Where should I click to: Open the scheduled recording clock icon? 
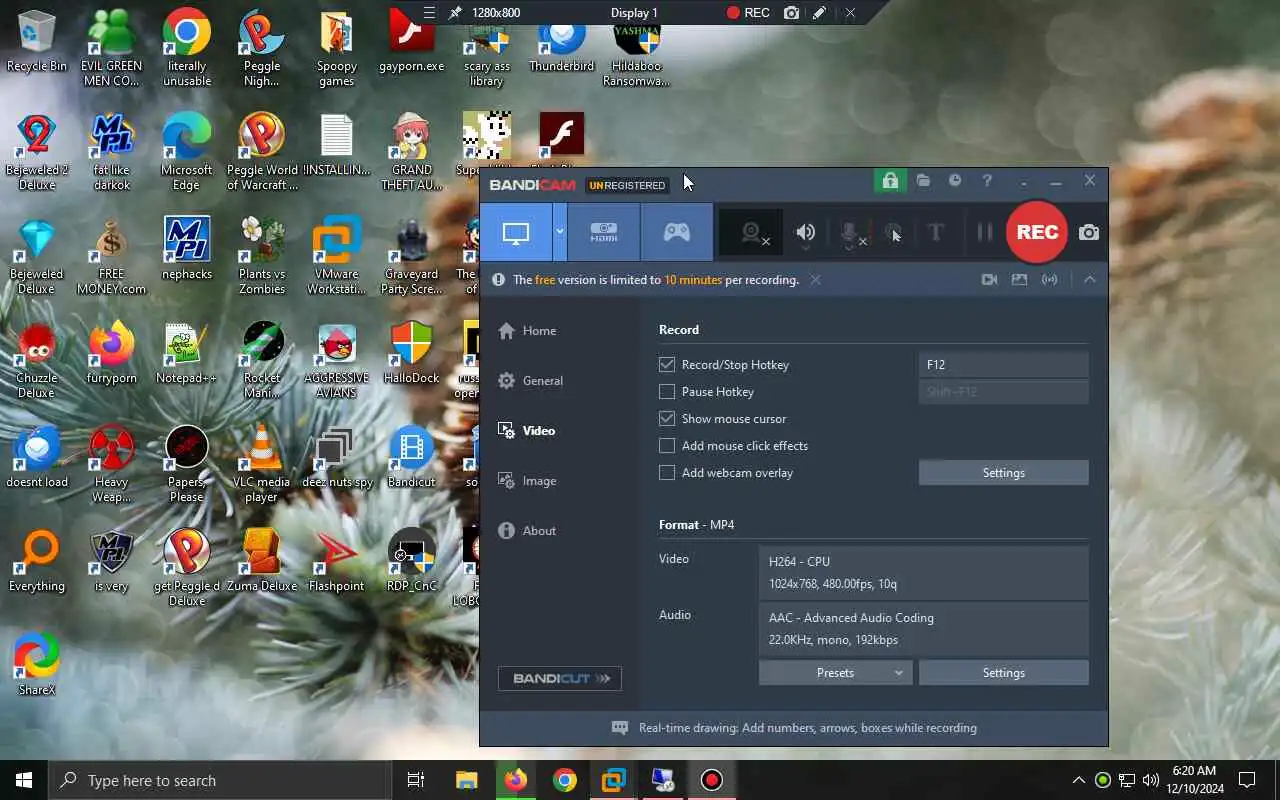pos(955,181)
